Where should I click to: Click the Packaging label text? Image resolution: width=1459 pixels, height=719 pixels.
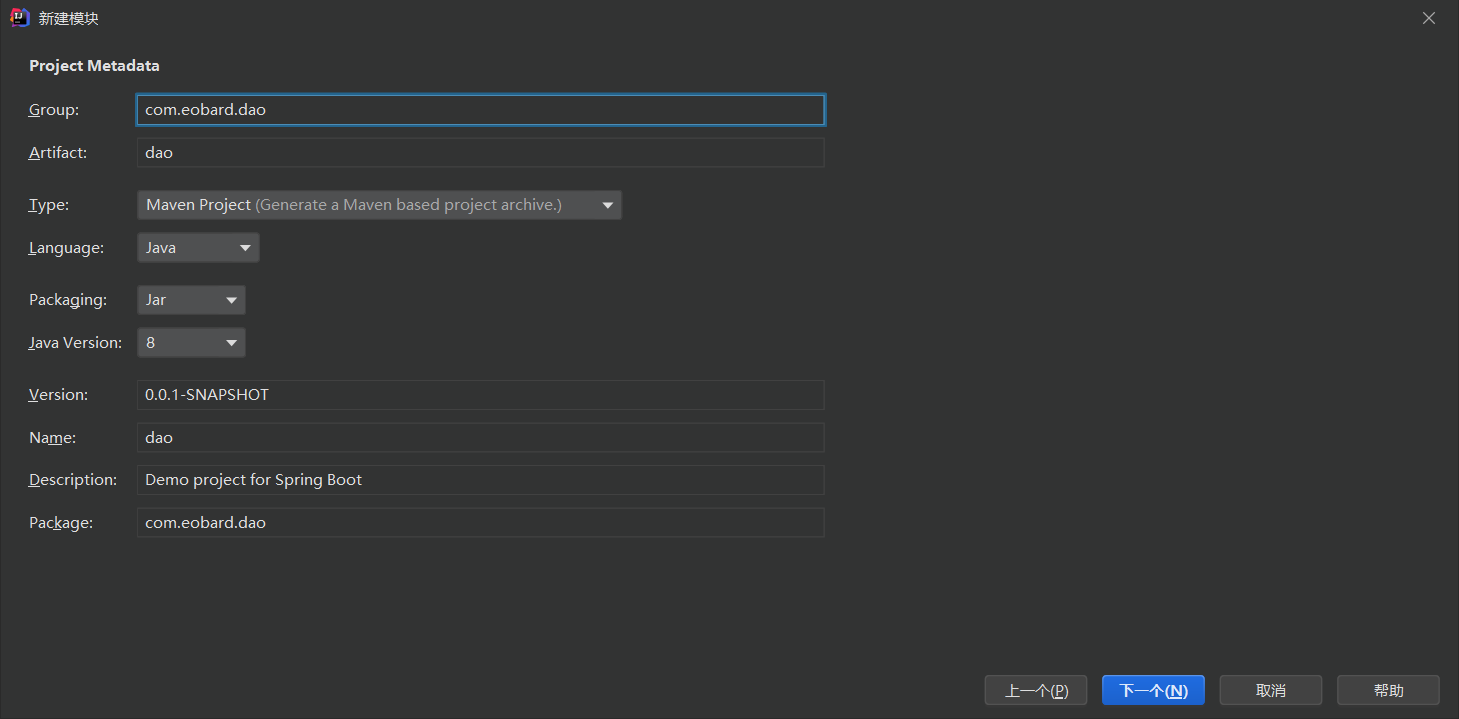coord(67,300)
